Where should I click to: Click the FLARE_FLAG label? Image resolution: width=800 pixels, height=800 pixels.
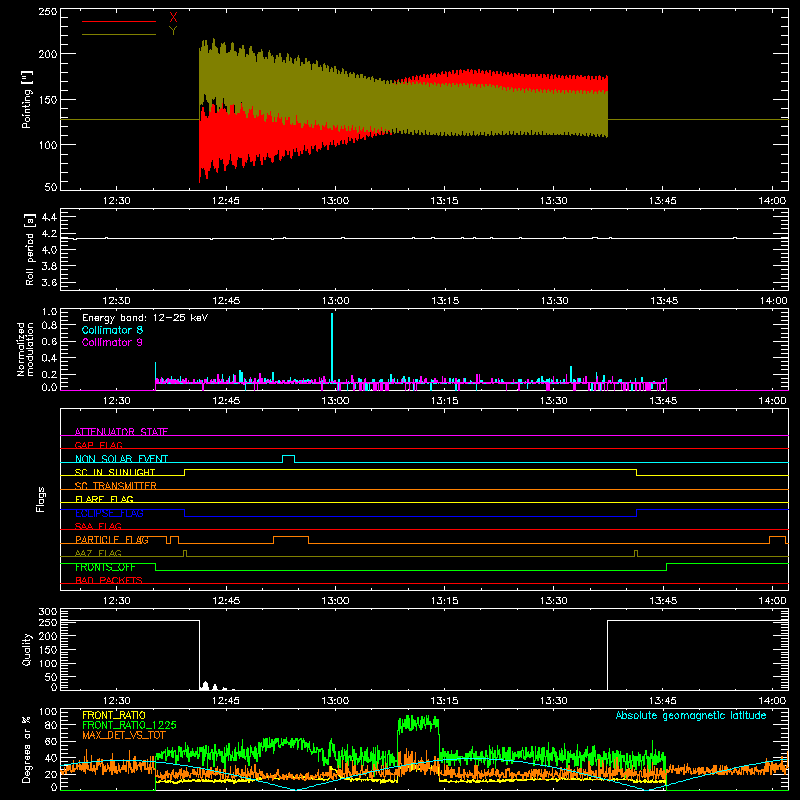tap(104, 499)
